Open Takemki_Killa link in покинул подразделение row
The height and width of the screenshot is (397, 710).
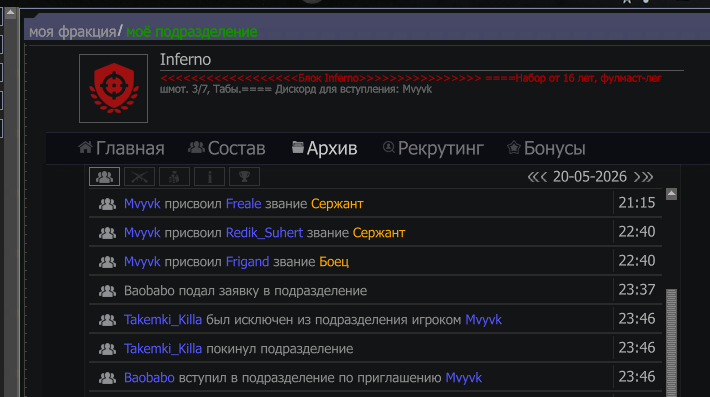tap(163, 349)
